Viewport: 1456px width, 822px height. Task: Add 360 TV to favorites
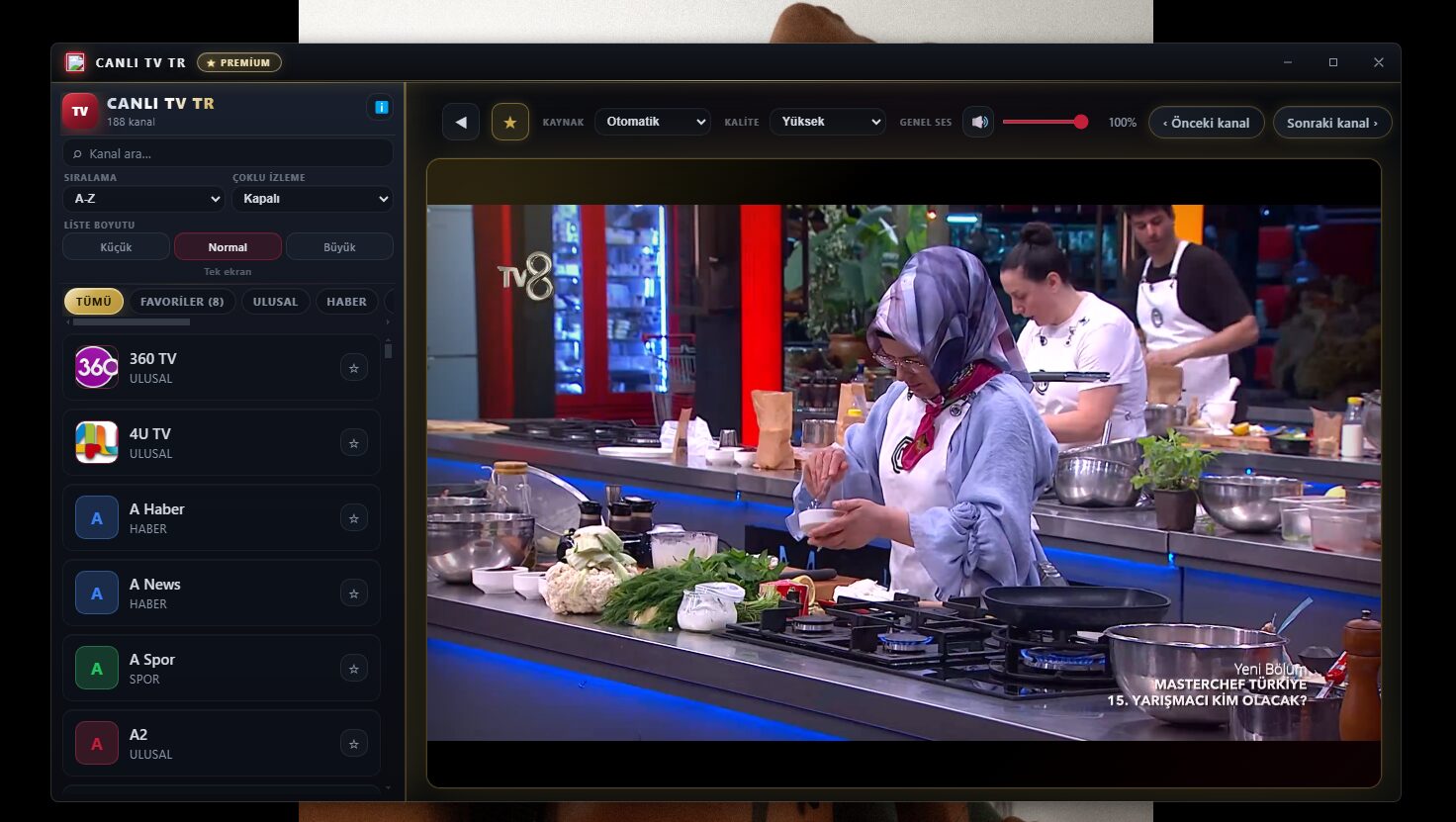353,368
